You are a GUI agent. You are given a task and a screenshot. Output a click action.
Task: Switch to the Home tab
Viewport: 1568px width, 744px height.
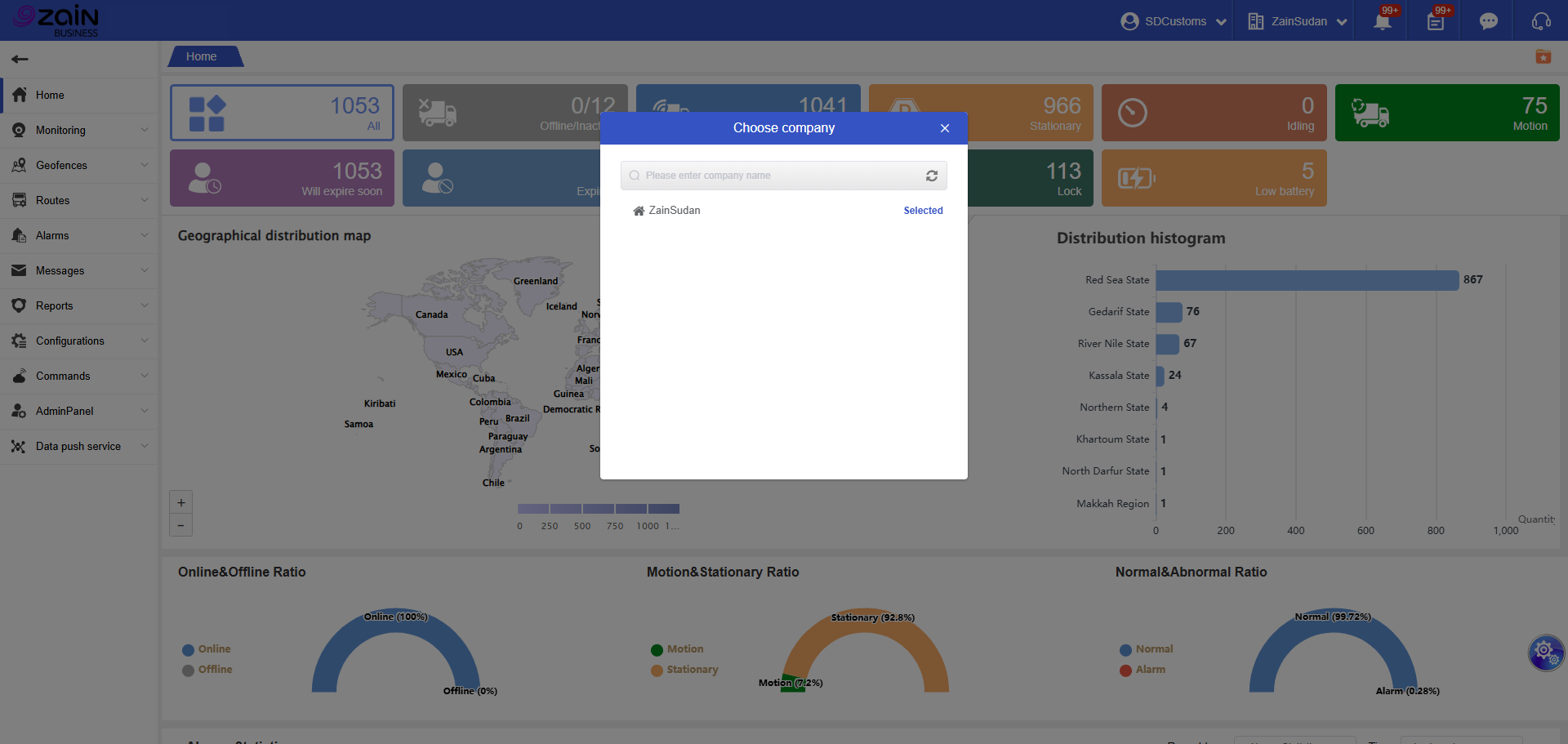[x=202, y=56]
